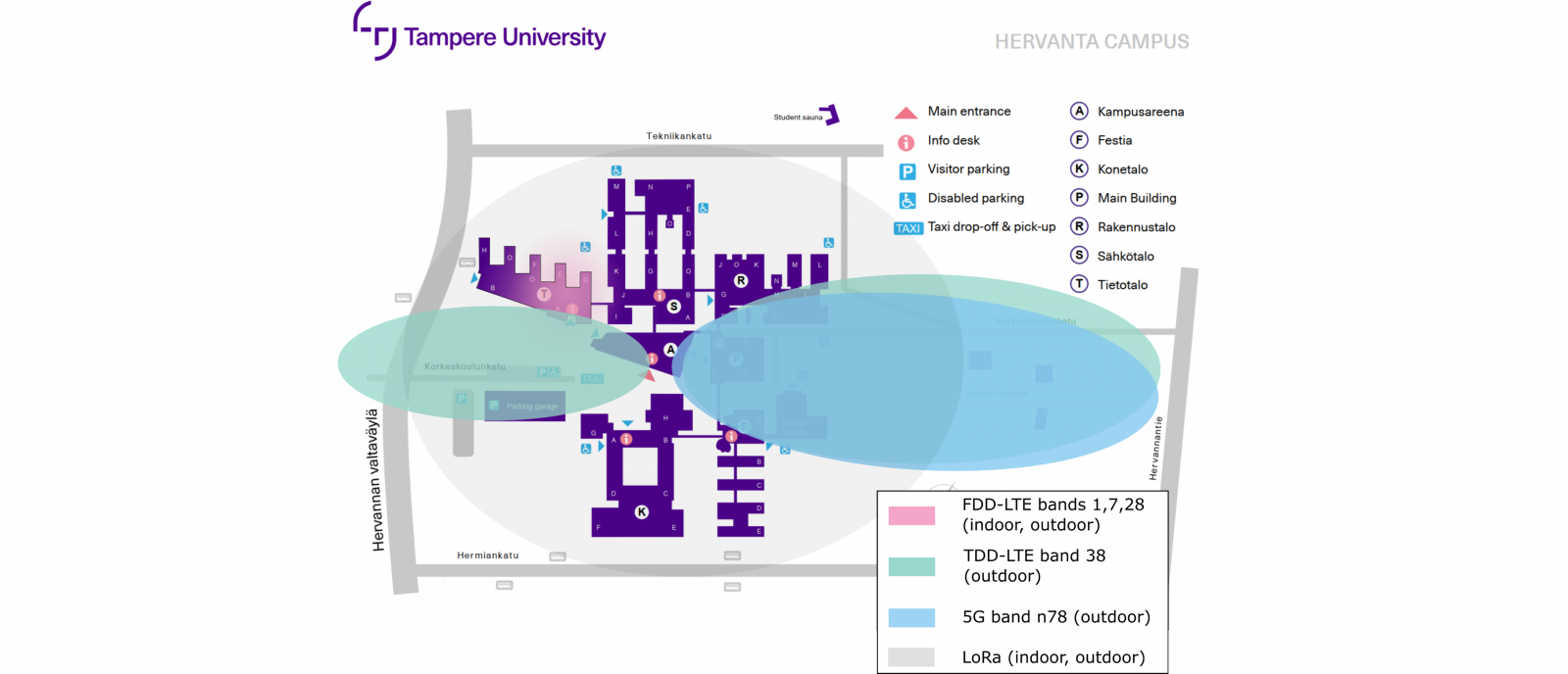Screen dimensions: 1568x674
Task: Click the HERVANTA CAMPUS heading
Action: [1092, 42]
